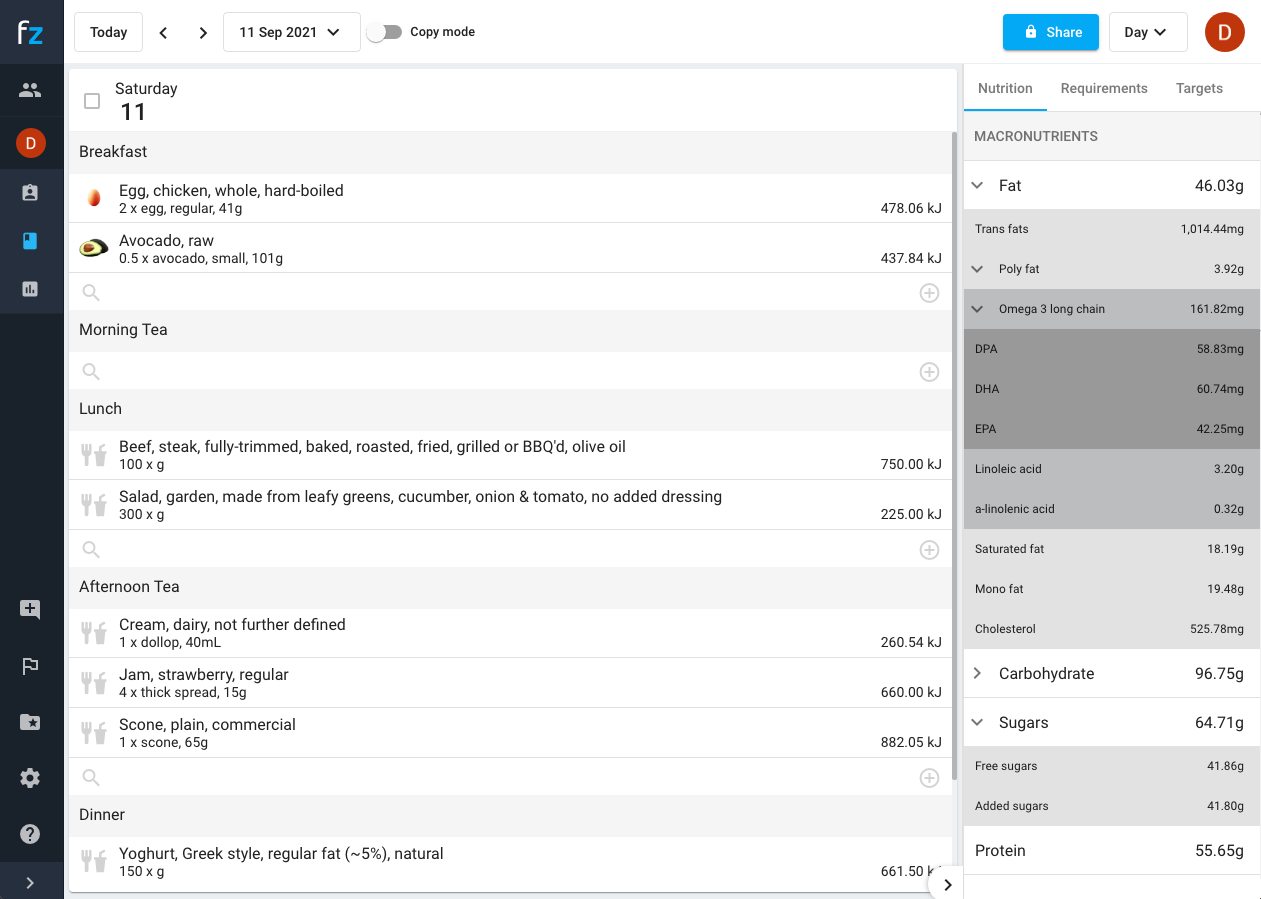Switch to the Requirements tab
Viewport: 1261px width, 899px height.
pyautogui.click(x=1103, y=88)
